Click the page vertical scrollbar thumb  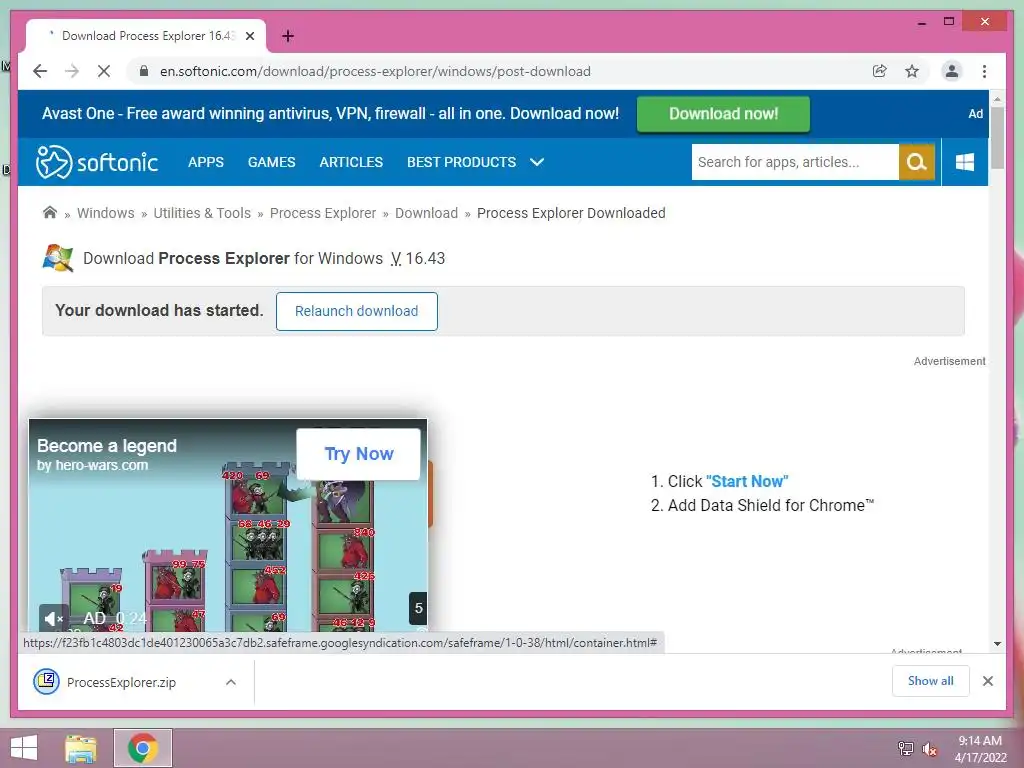click(x=997, y=138)
